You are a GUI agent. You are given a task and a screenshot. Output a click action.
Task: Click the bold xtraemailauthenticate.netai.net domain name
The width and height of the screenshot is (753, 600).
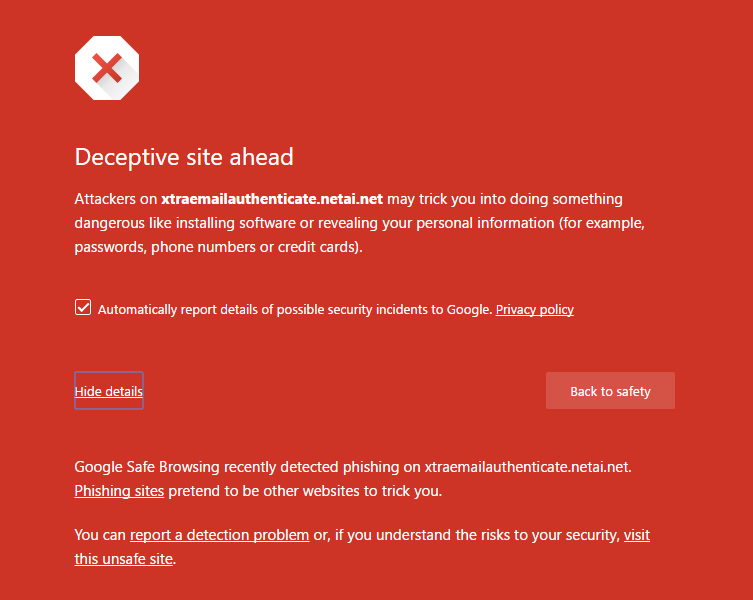coord(272,199)
